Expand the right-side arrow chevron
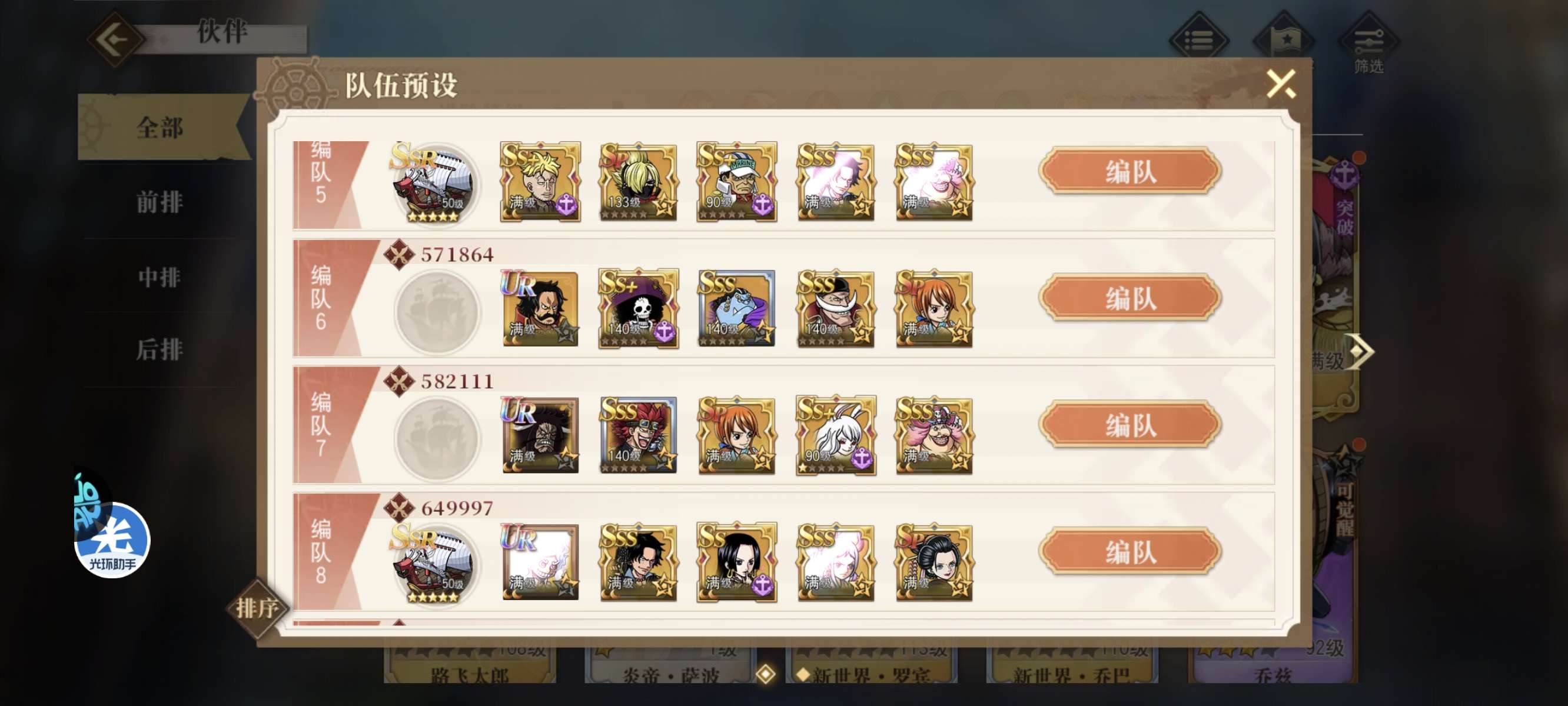The image size is (1568, 706). coord(1358,351)
